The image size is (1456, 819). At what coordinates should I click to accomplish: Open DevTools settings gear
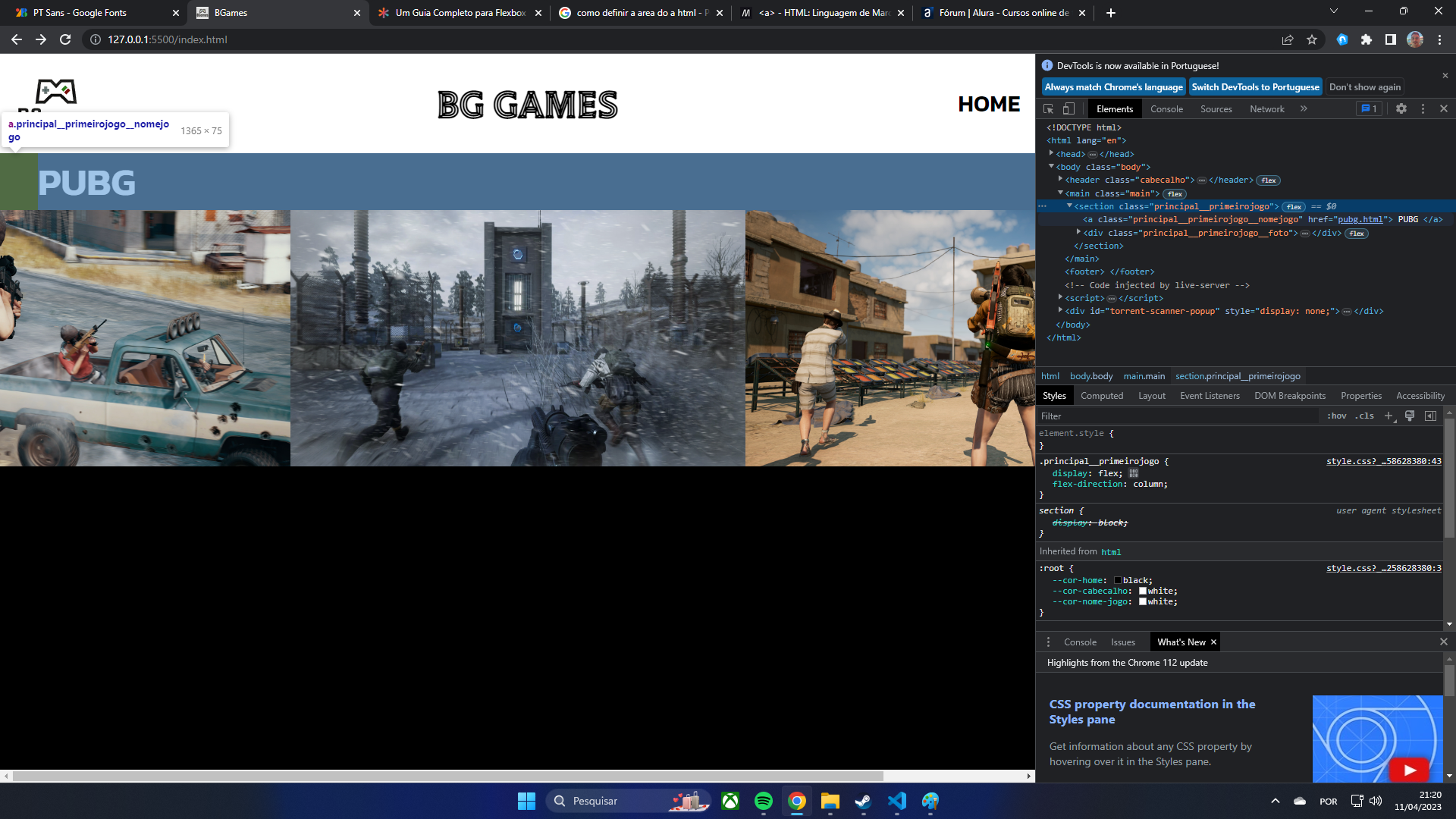click(1401, 109)
